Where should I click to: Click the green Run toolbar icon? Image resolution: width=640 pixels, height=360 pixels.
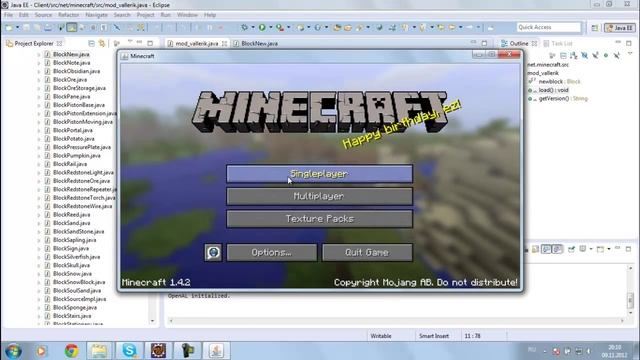(262, 27)
